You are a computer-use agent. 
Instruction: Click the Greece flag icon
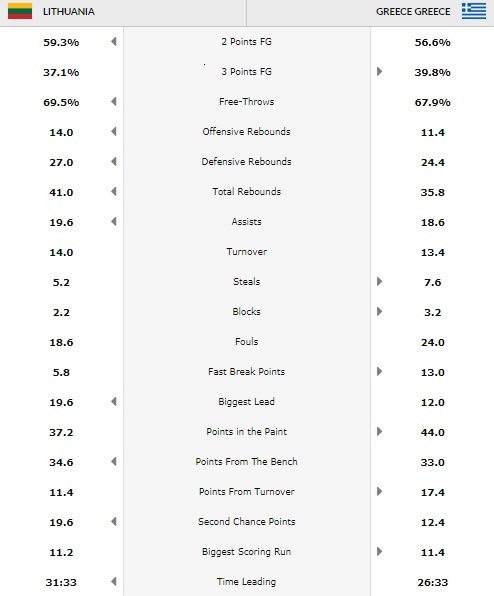474,11
